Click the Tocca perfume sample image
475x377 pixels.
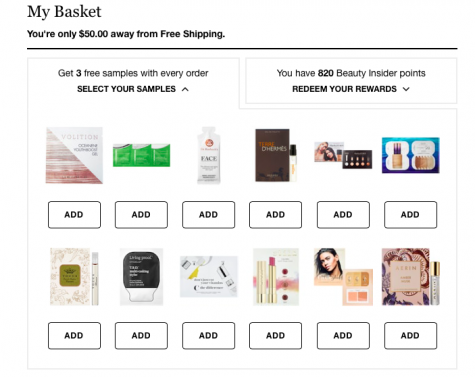(x=74, y=277)
